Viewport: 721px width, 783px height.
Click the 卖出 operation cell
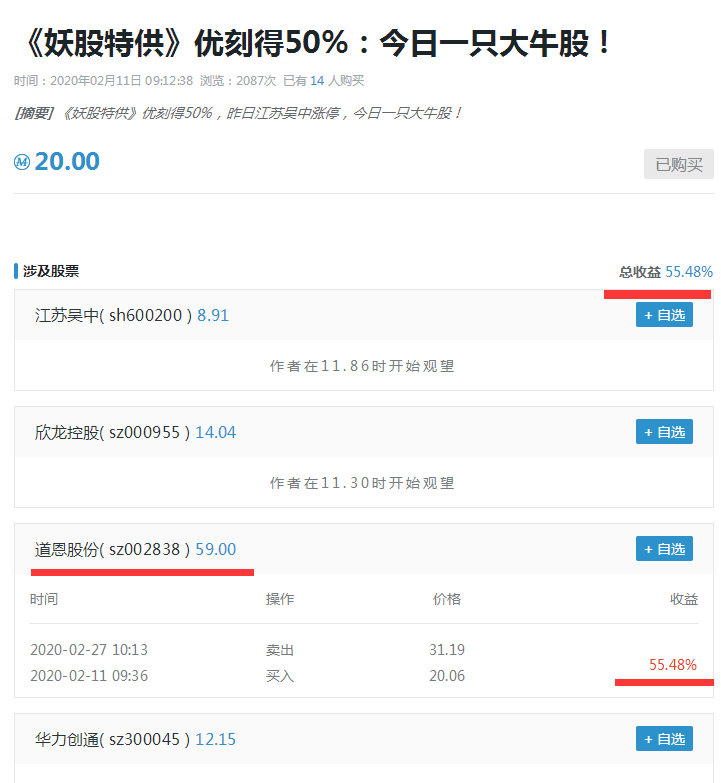(280, 650)
